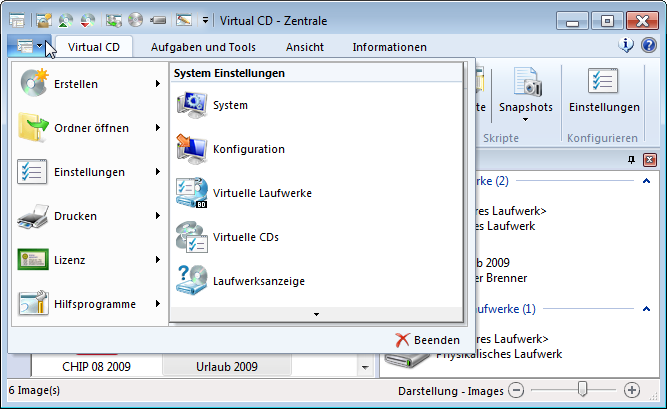Click the eject CD red arrow icon
This screenshot has width=667, height=409.
pyautogui.click(x=88, y=20)
